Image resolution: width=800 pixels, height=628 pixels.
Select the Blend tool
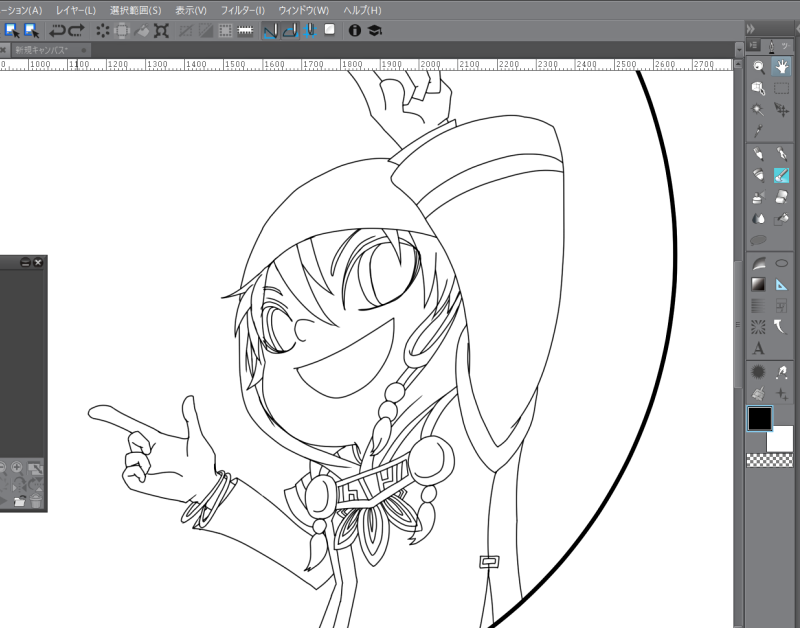coord(759,219)
